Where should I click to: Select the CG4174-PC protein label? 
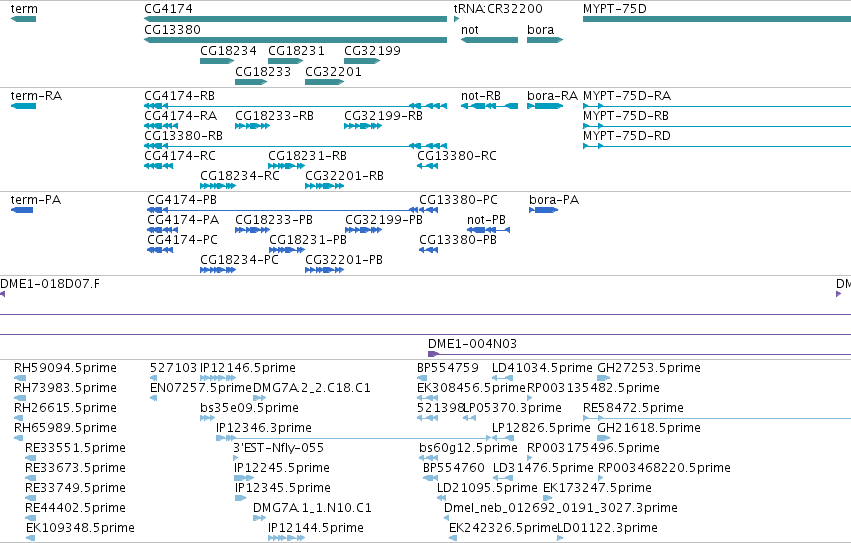click(x=182, y=240)
